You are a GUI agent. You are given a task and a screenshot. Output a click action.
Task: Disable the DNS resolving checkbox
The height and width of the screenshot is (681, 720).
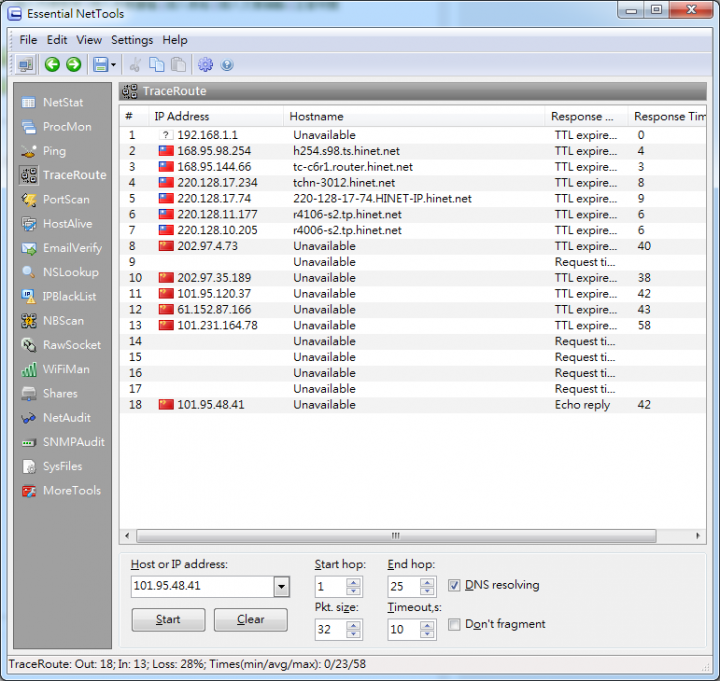click(454, 585)
